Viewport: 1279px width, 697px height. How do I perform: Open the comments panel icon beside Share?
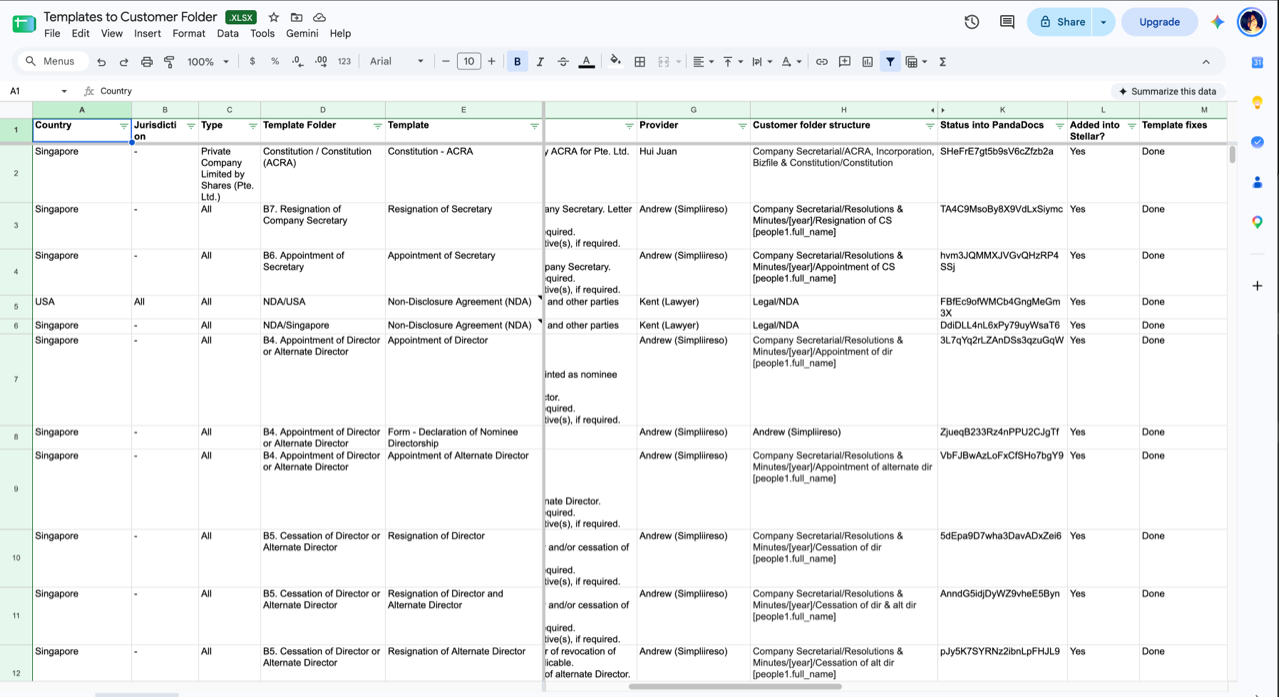tap(1007, 22)
